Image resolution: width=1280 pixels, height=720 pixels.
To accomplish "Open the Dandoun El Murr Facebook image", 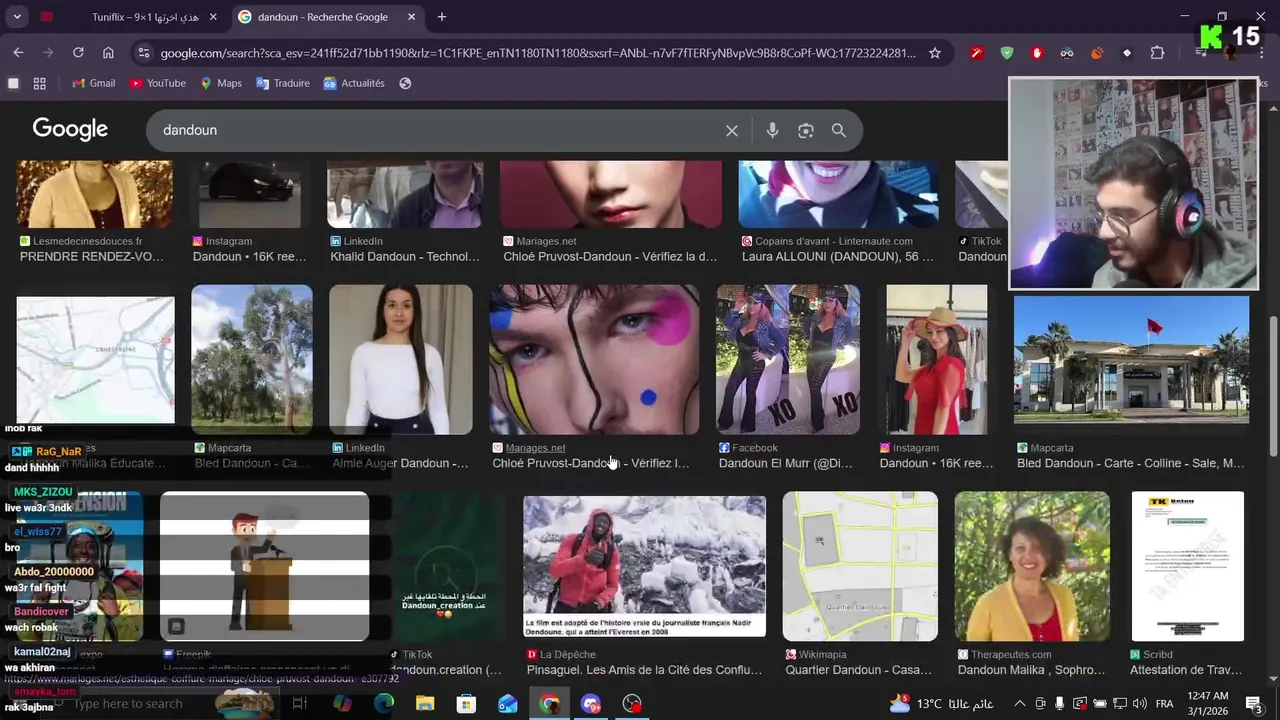I will tap(788, 360).
